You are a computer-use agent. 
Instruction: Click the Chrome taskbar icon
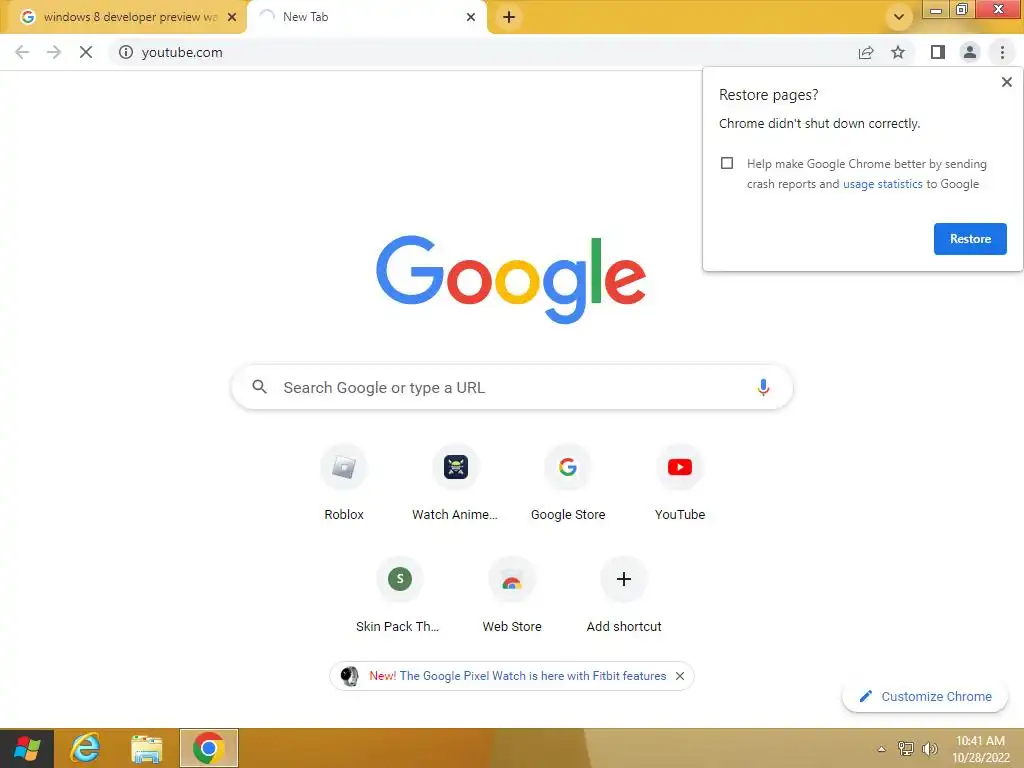click(x=209, y=748)
